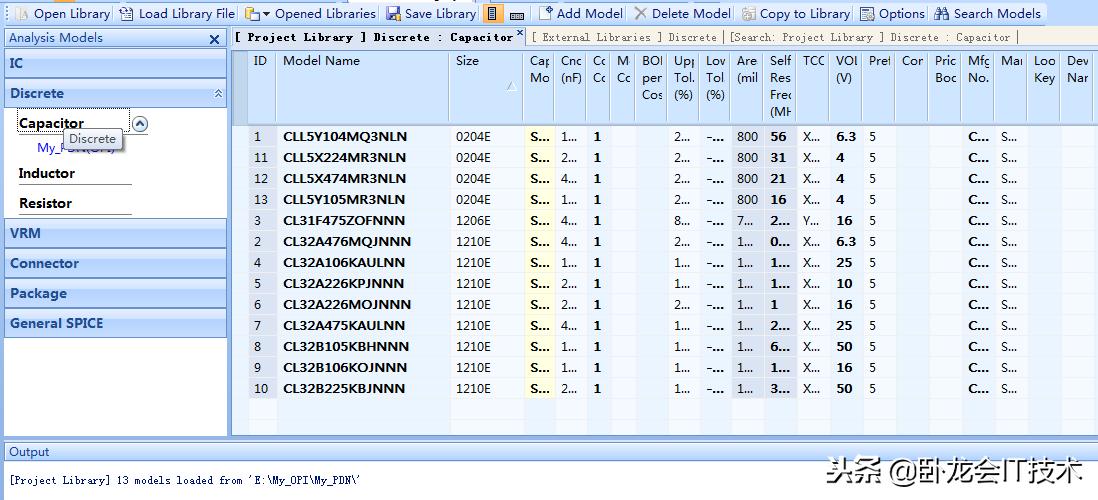
Task: Click the Load Library File icon
Action: click(x=126, y=14)
